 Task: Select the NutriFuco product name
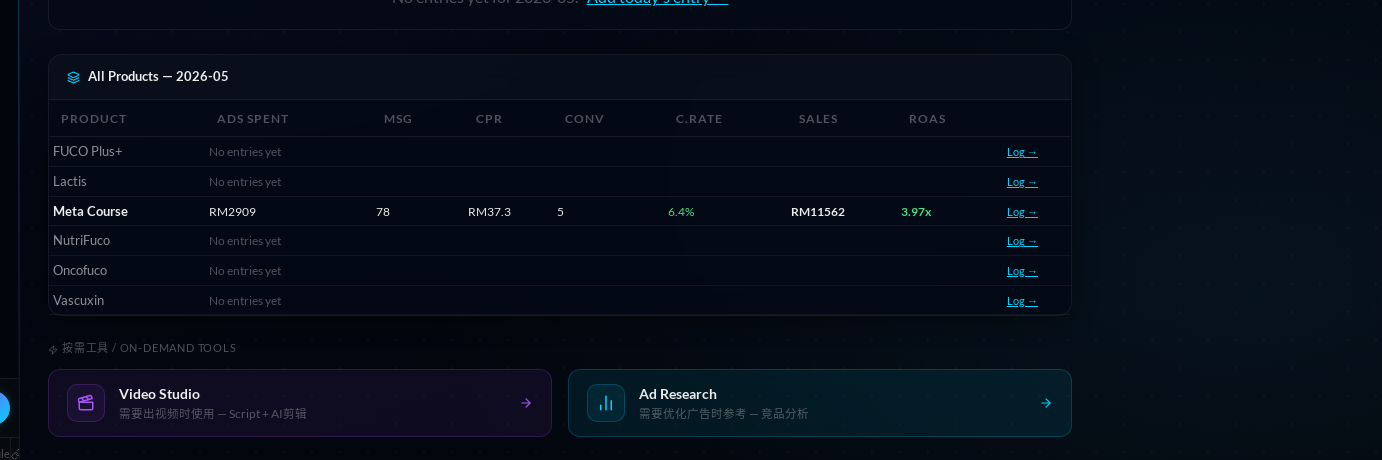click(81, 241)
